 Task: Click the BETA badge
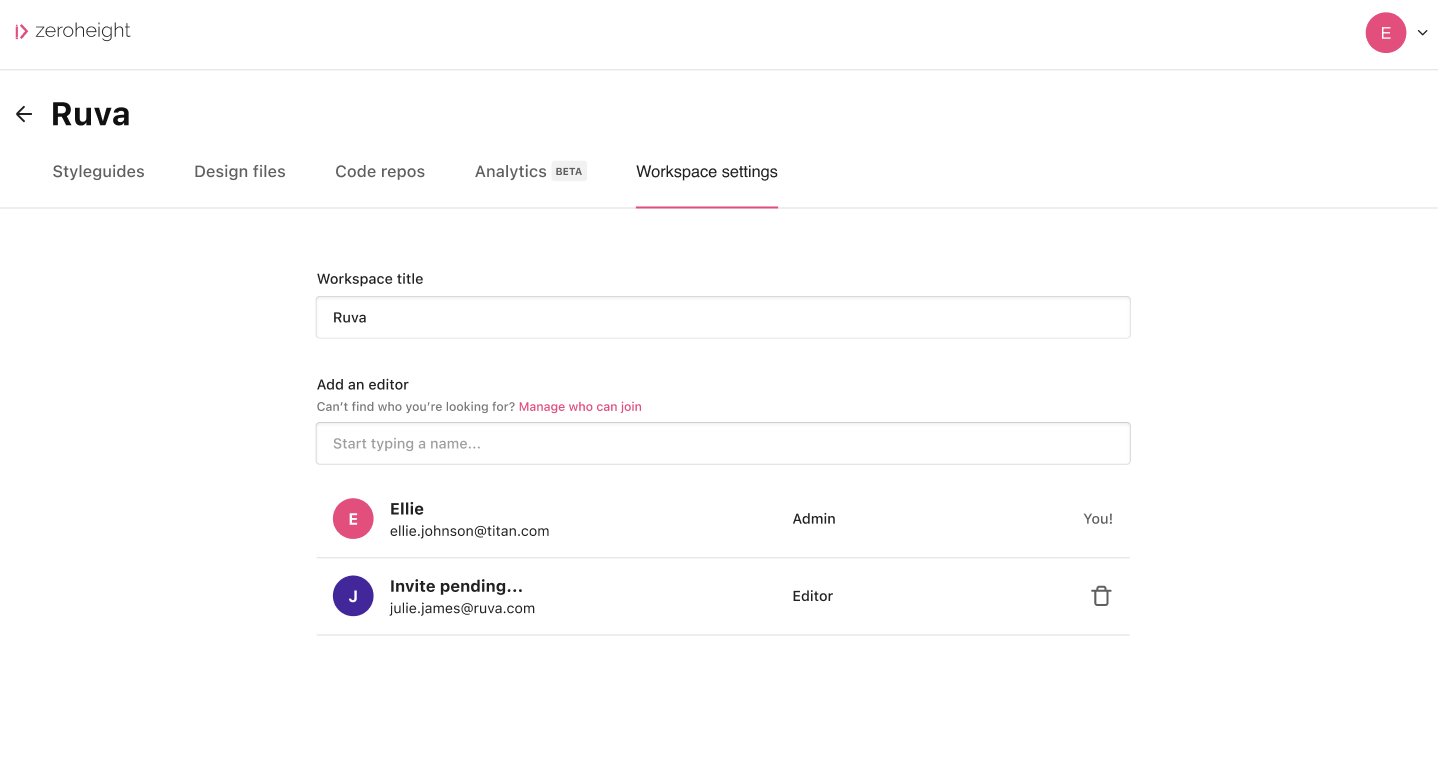pos(569,171)
